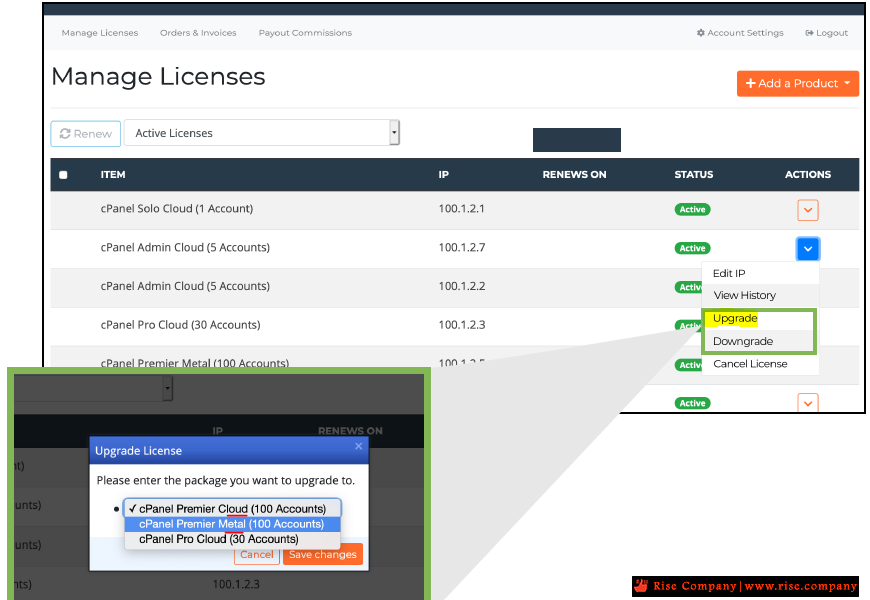Choose Cancel License from the actions menu
Image resolution: width=870 pixels, height=600 pixels.
click(x=760, y=364)
